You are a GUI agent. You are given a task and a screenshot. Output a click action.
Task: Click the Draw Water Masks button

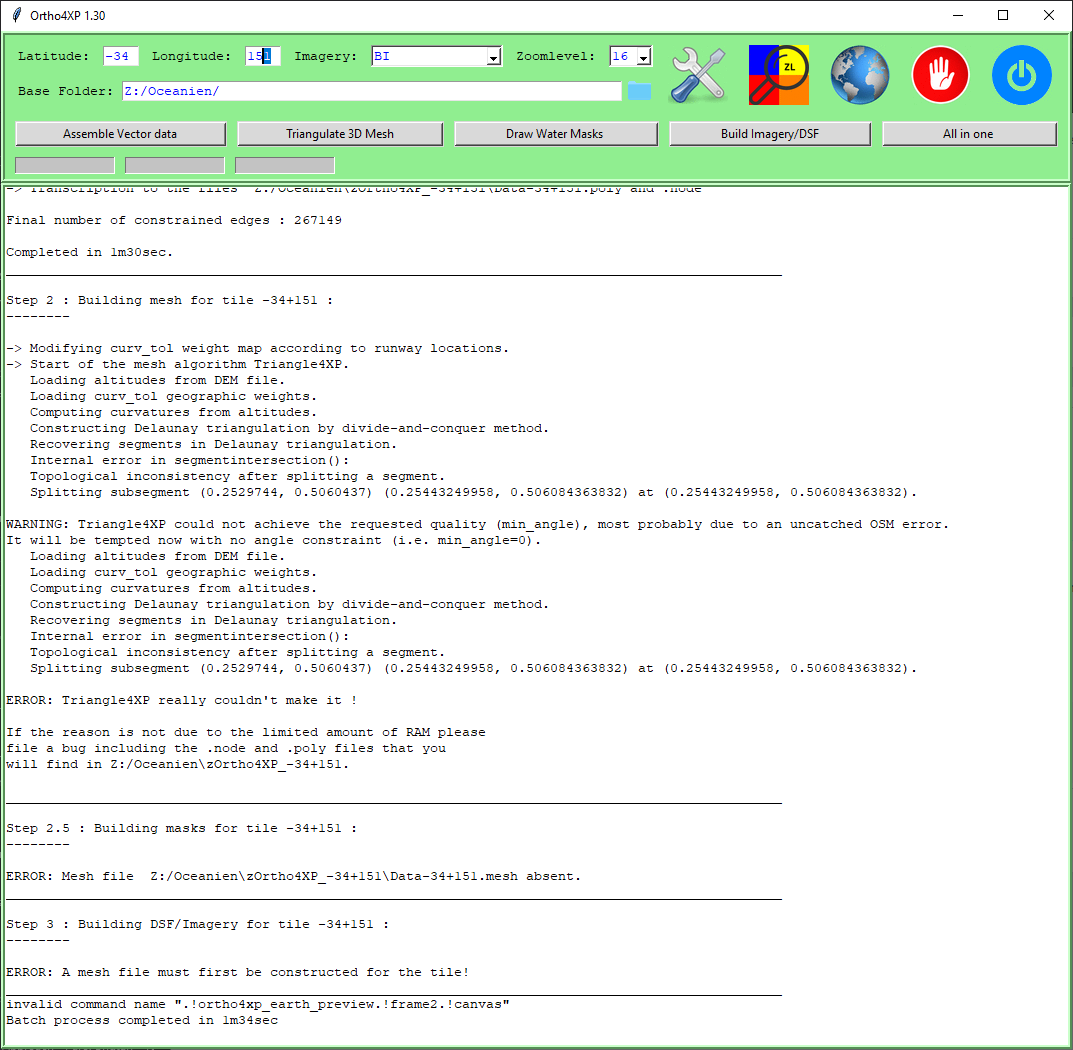(x=556, y=134)
